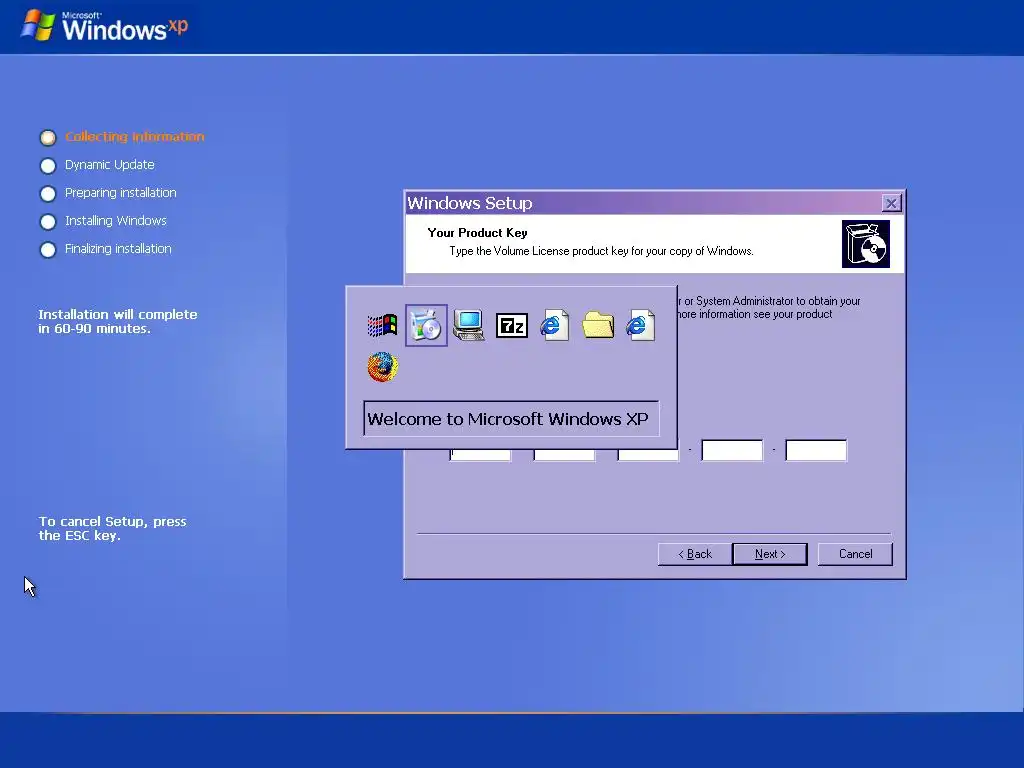Switch to the 7z app icon

[512, 325]
